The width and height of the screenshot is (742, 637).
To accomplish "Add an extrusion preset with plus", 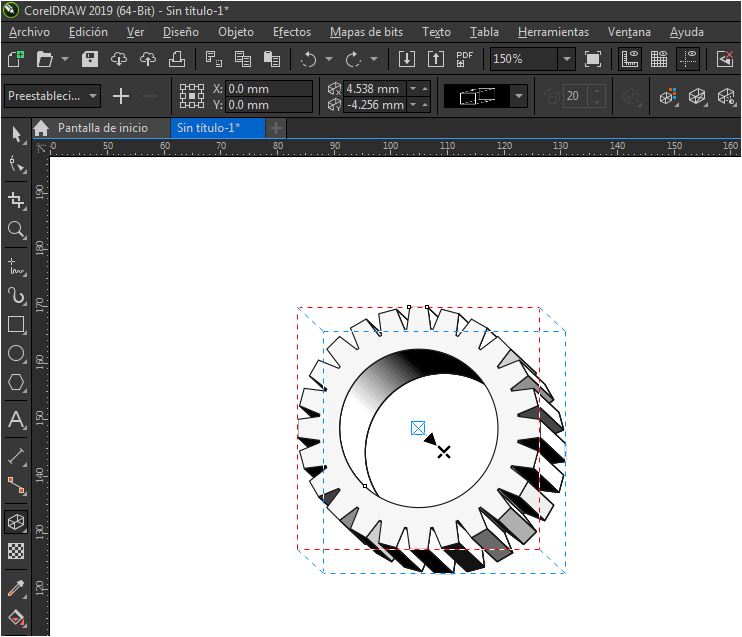I will click(121, 96).
